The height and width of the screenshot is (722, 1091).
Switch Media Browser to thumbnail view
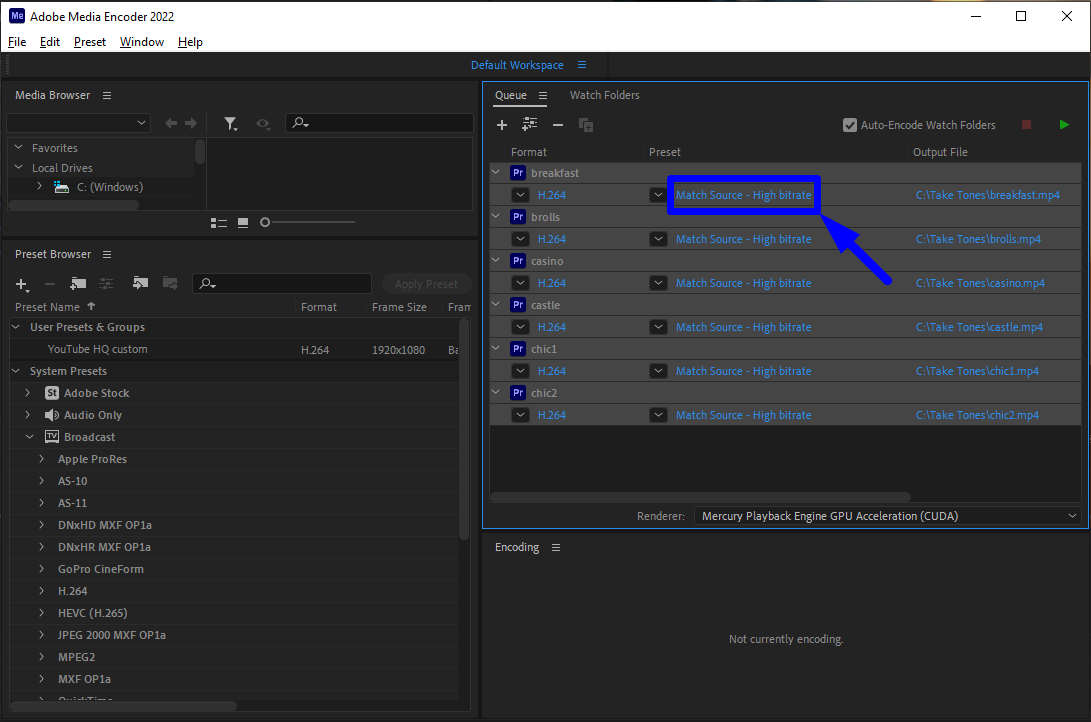click(243, 222)
